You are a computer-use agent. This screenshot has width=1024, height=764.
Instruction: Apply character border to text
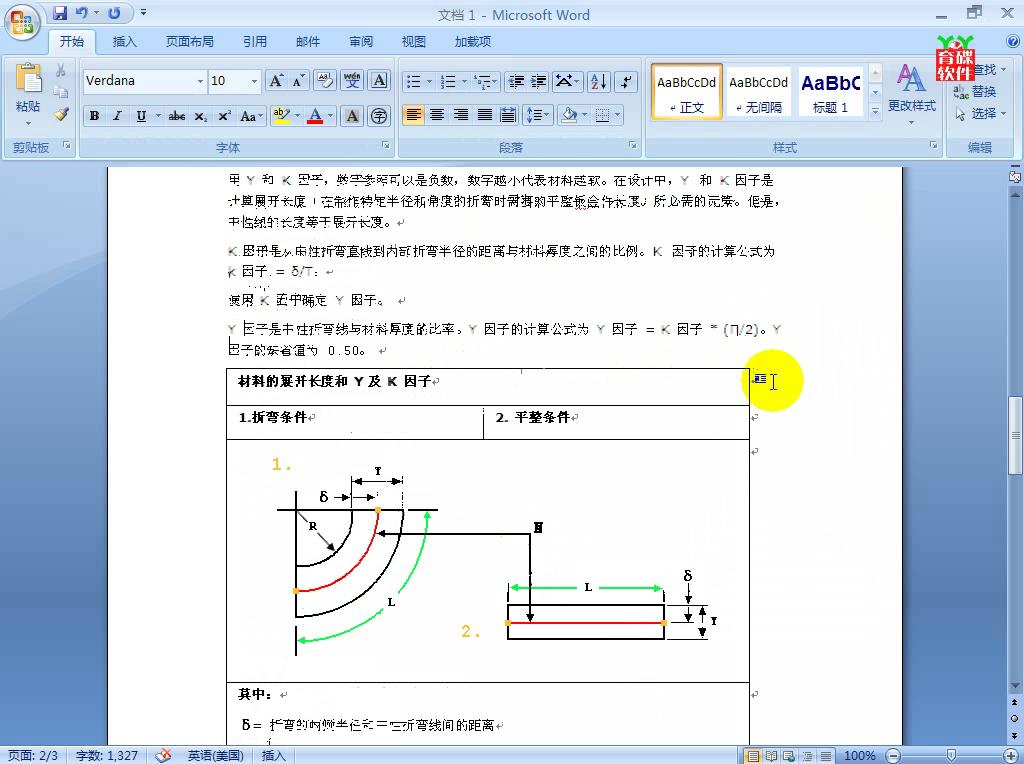click(379, 81)
